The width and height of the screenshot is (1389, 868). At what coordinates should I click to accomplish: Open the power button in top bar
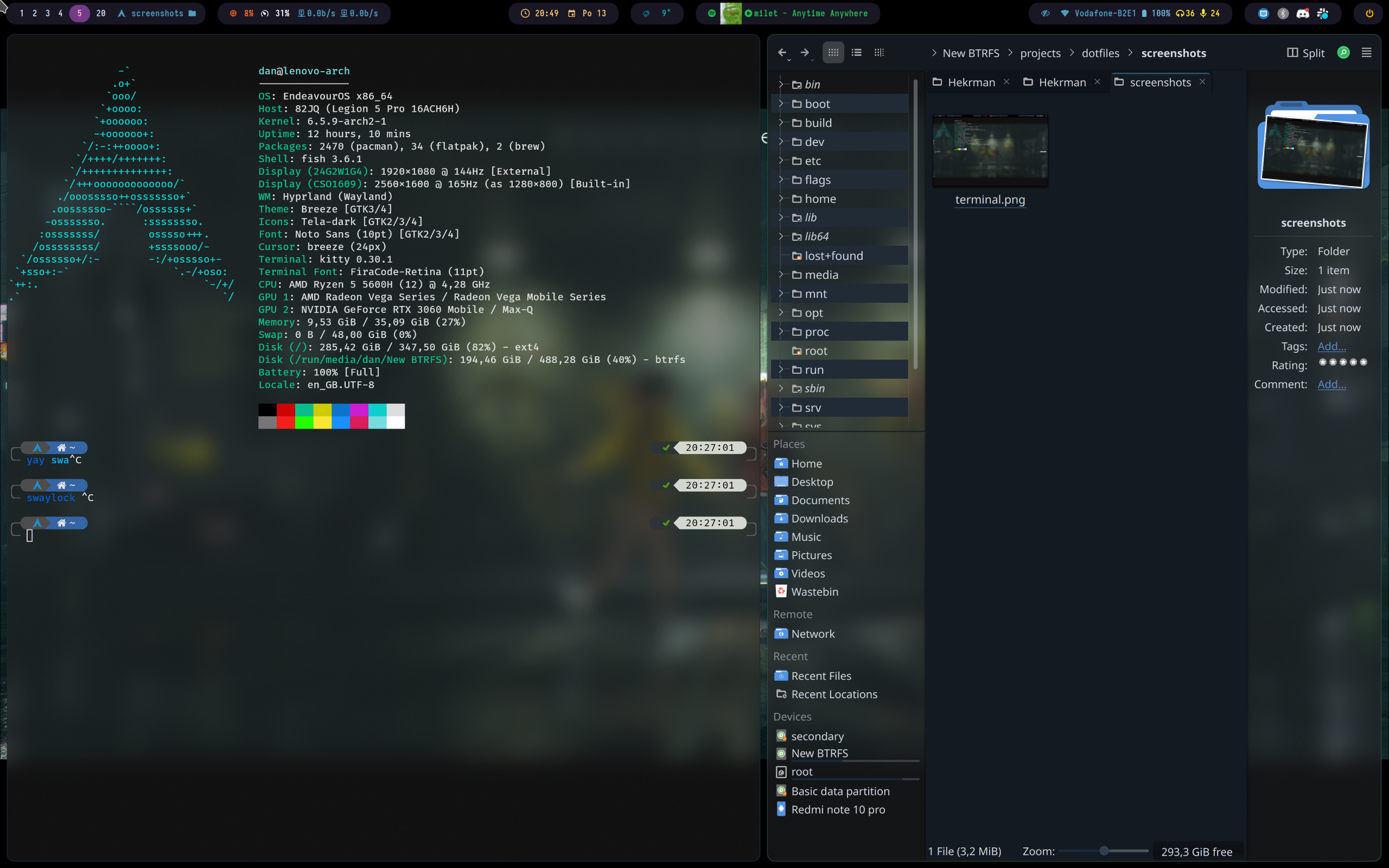[1369, 13]
